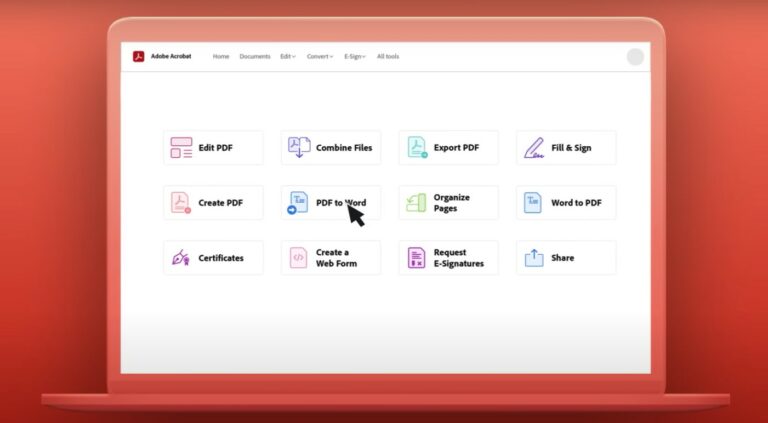The height and width of the screenshot is (423, 768).
Task: Click the Create PDF icon
Action: 181,203
